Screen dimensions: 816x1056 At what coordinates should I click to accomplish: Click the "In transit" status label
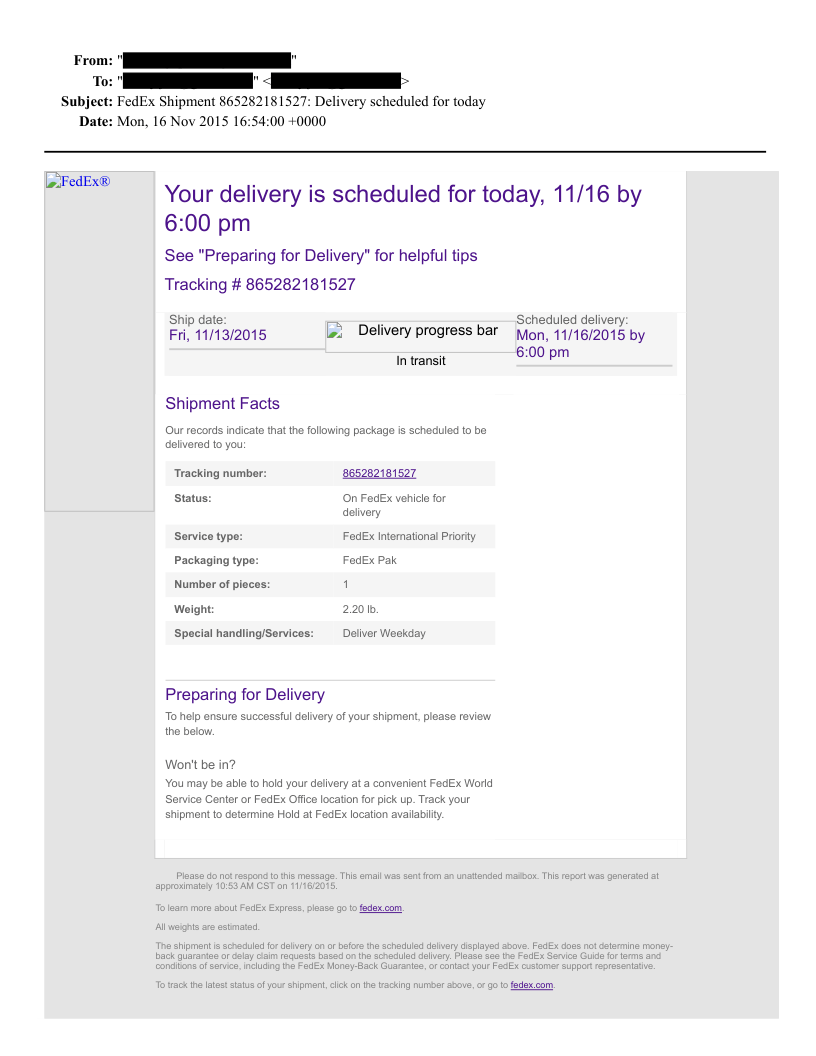(x=421, y=361)
